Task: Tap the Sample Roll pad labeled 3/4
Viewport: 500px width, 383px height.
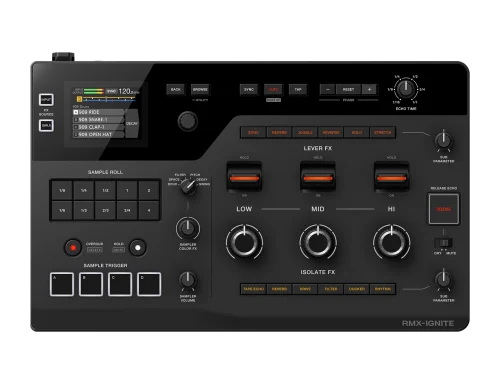Action: (x=127, y=210)
